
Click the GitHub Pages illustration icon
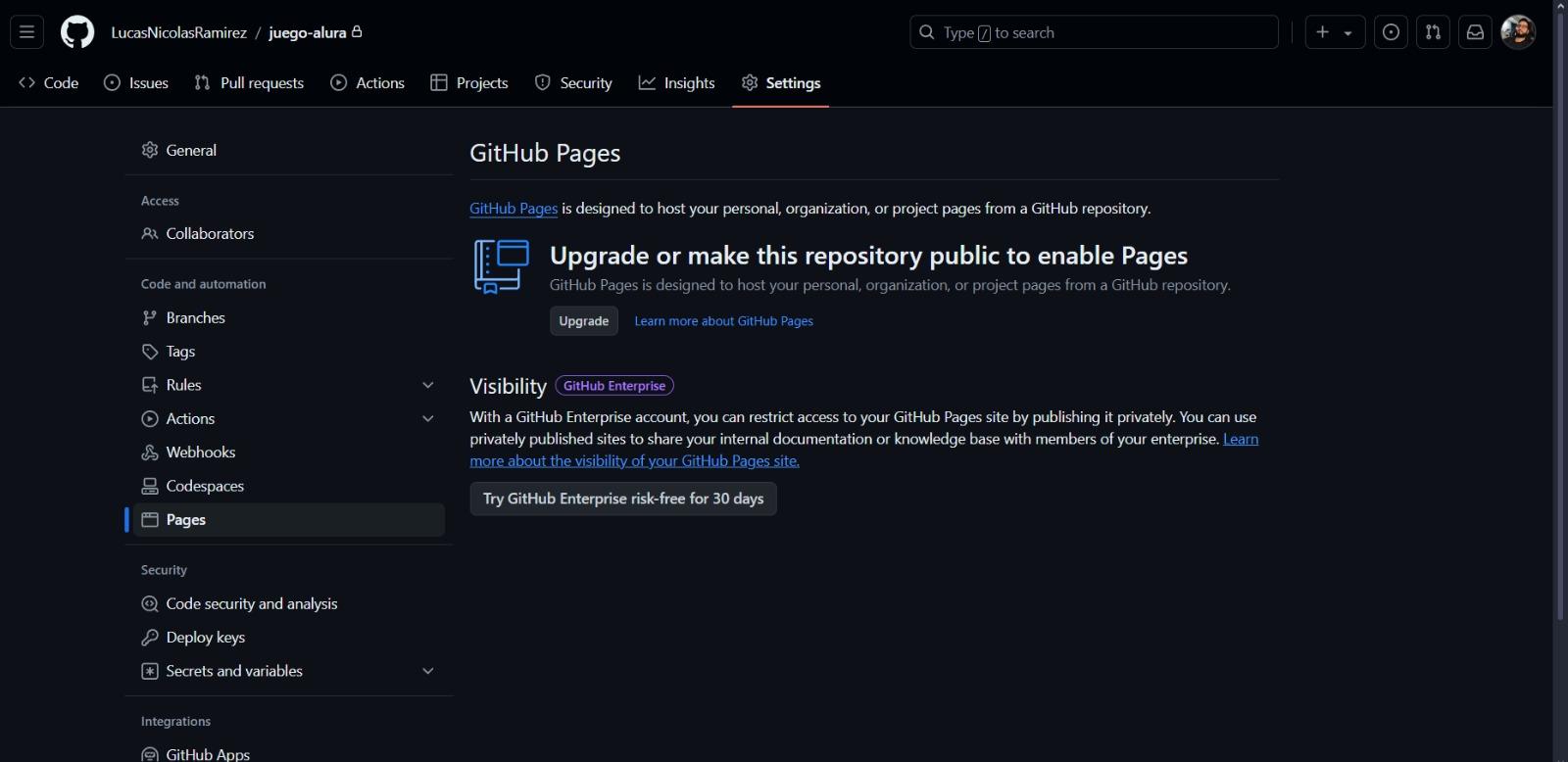click(502, 266)
